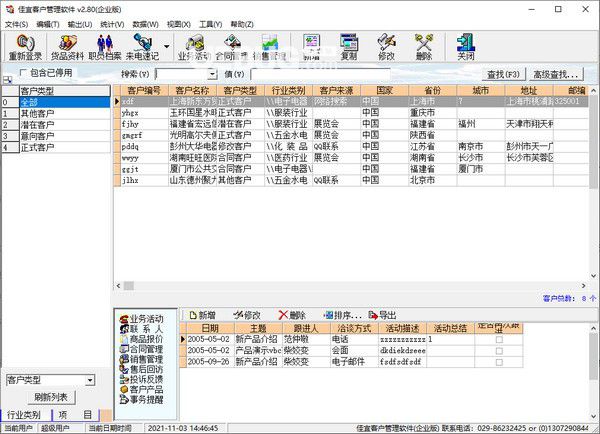Select 投诉反馈 in the lower module list
Viewport: 600px width, 434px height.
click(x=142, y=379)
